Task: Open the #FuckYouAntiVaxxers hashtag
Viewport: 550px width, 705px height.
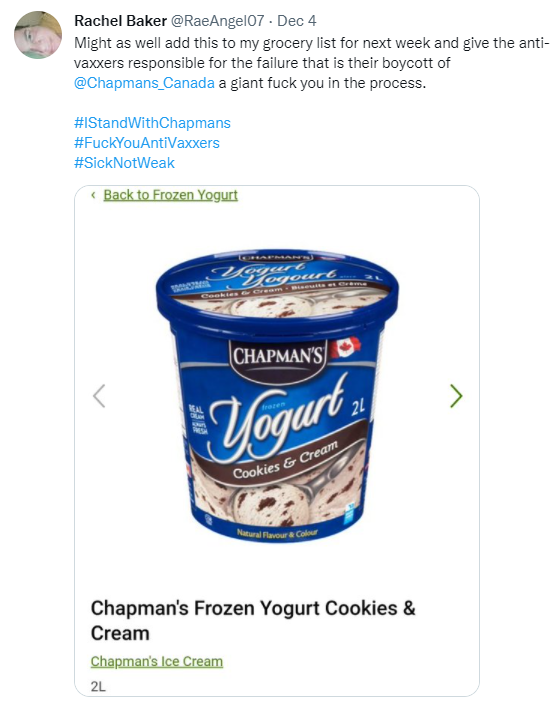Action: (147, 143)
